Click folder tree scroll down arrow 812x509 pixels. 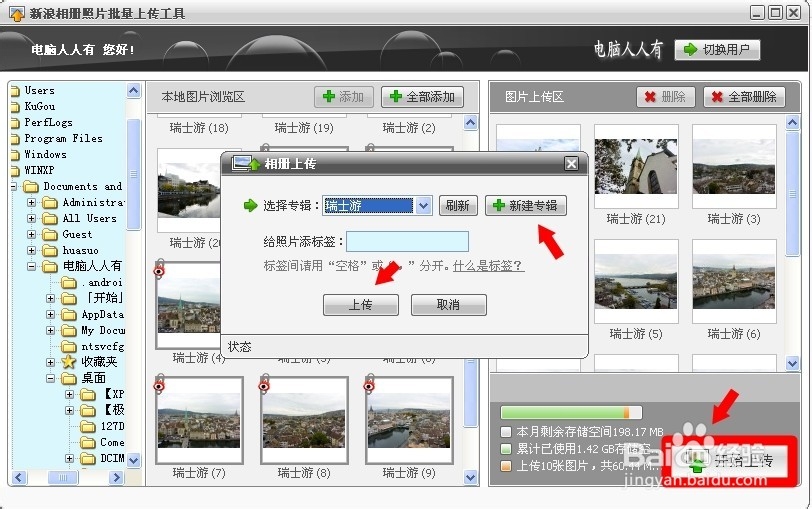pyautogui.click(x=134, y=460)
